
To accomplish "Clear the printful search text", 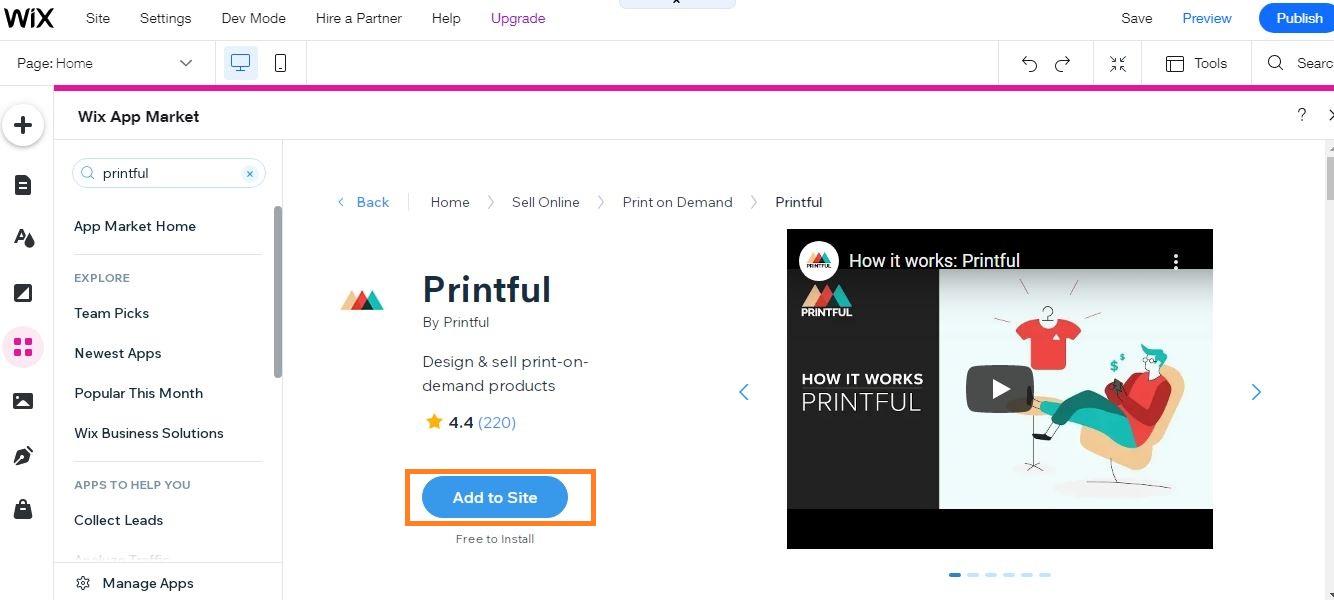I will (x=250, y=173).
